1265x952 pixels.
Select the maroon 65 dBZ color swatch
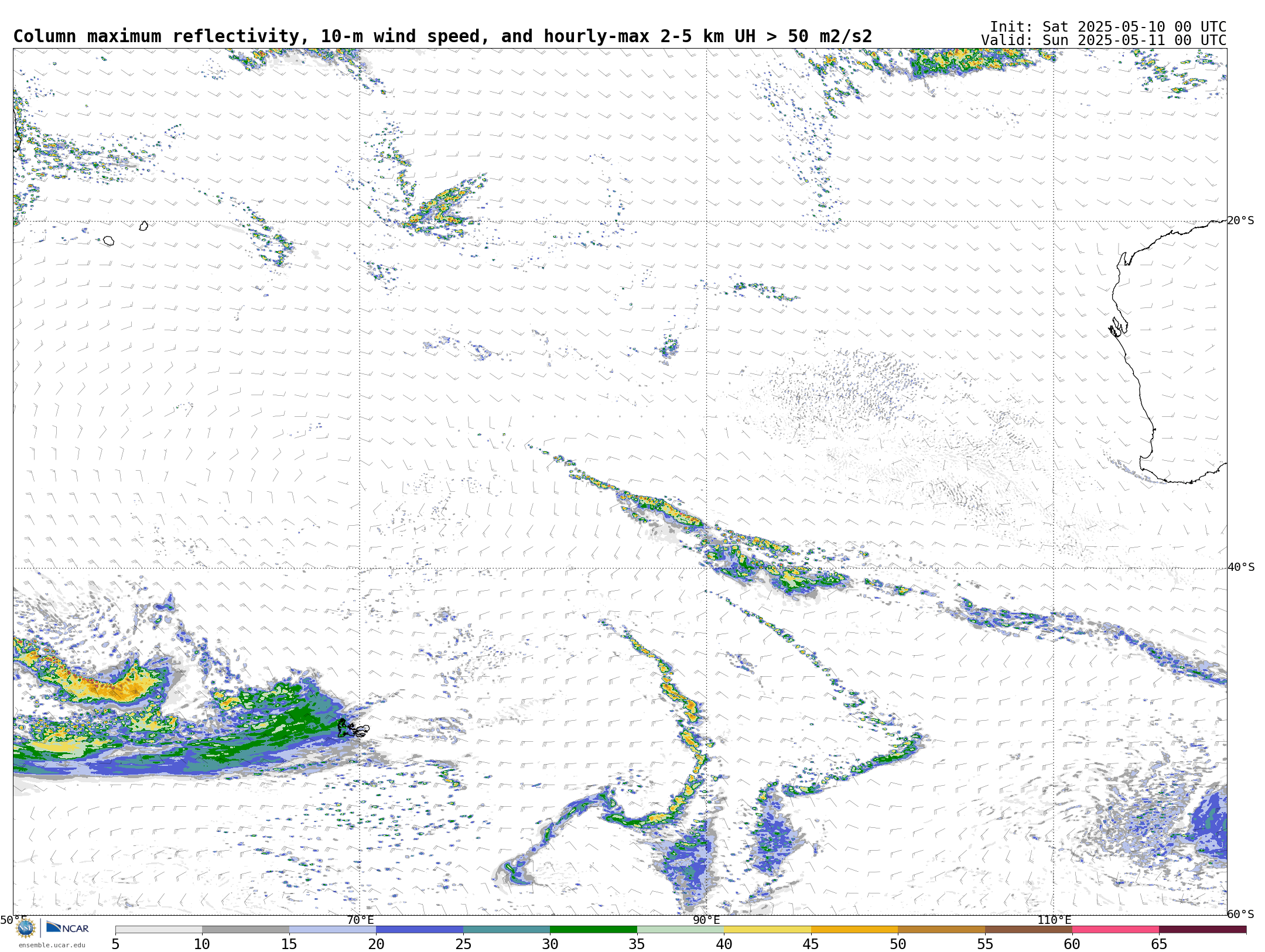coord(1202,930)
